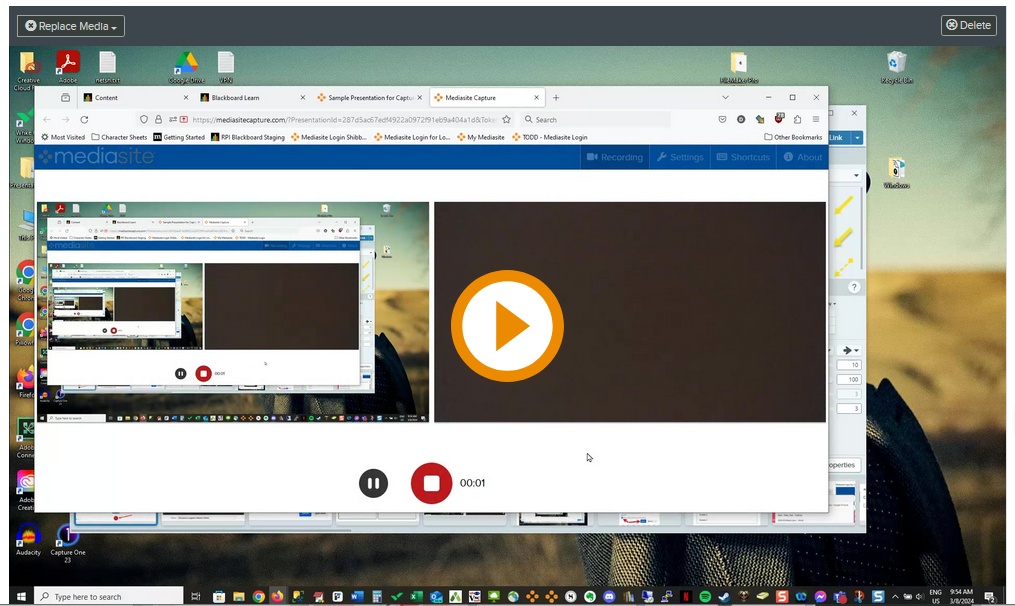Click the mediasite logo
1015x606 pixels.
pyautogui.click(x=97, y=157)
